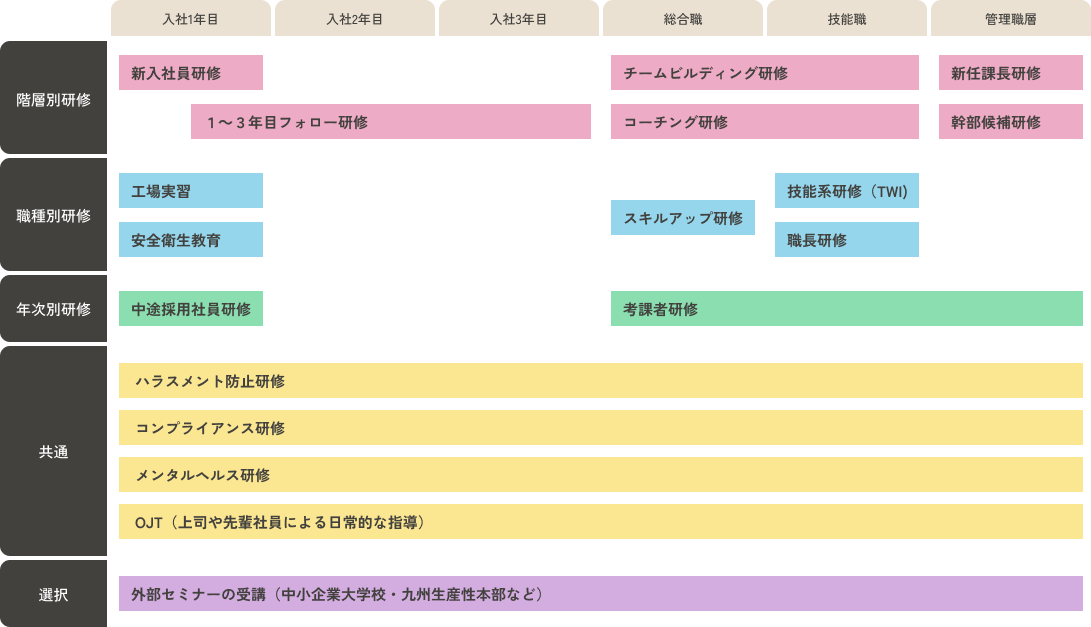Image resolution: width=1091 pixels, height=627 pixels.
Task: Select the 入社1年目 column header
Action: (x=190, y=19)
